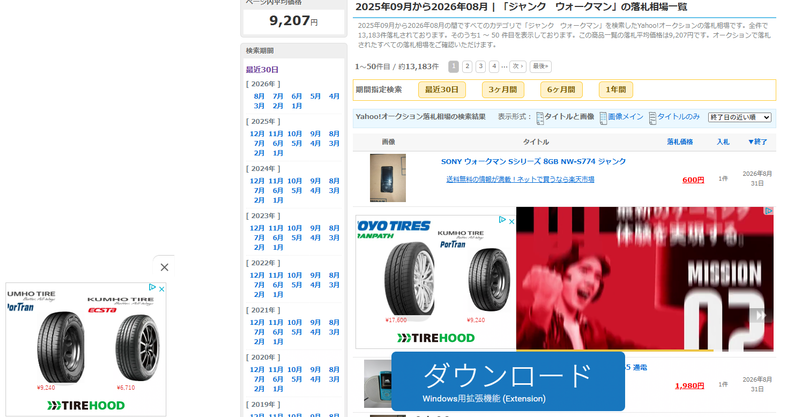Switch display to タイトルと画像
800x417 pixels.
click(x=565, y=117)
